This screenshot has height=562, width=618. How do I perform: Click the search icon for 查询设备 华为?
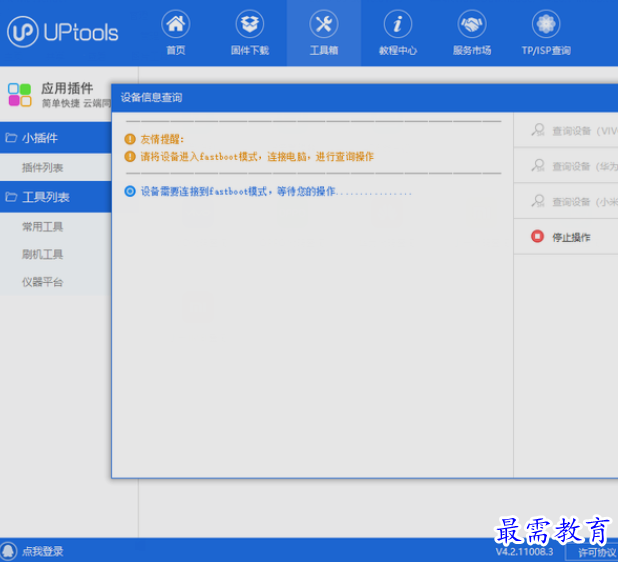tap(538, 166)
